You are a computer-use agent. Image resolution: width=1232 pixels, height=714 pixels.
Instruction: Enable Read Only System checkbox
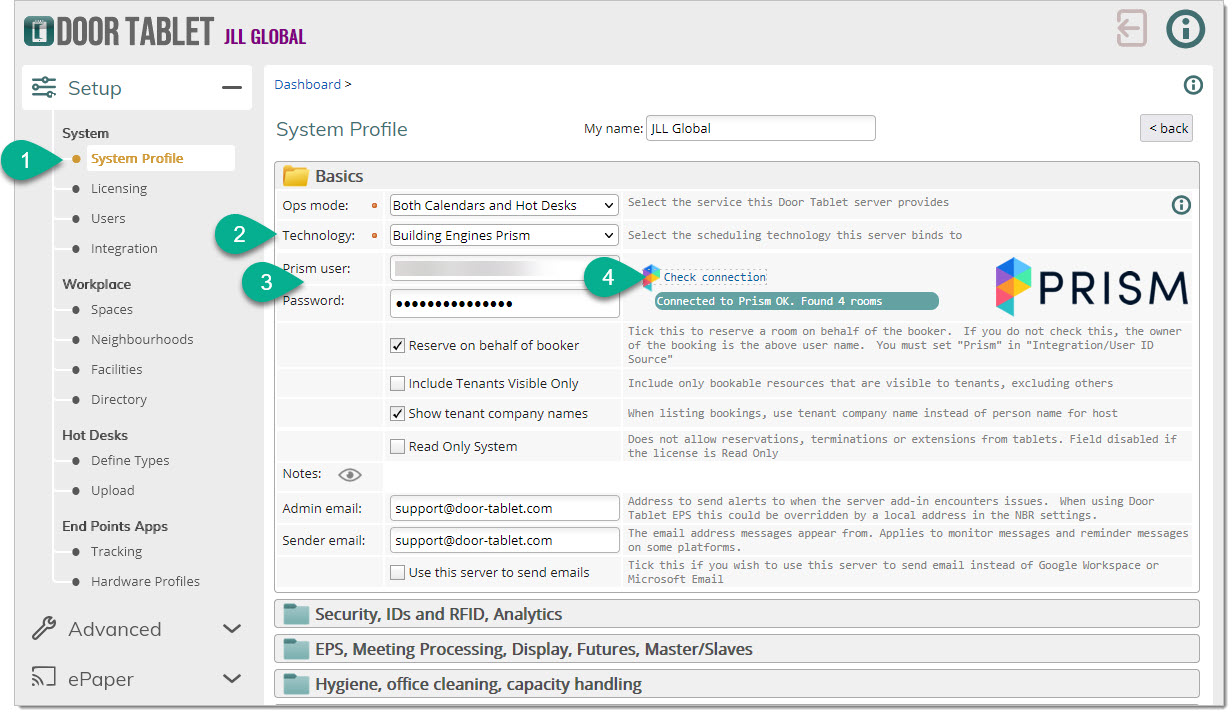click(398, 447)
